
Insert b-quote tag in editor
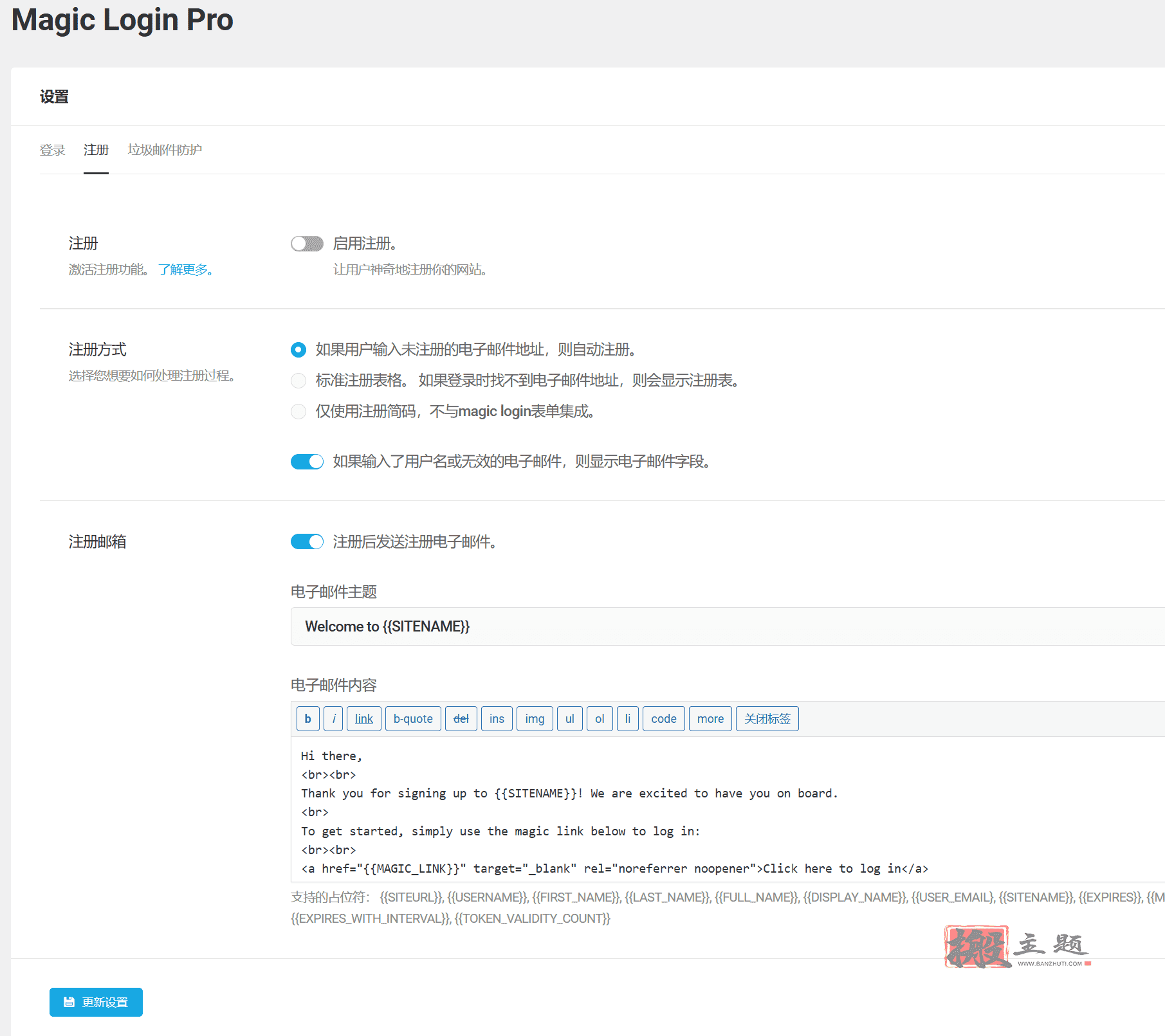tap(413, 718)
